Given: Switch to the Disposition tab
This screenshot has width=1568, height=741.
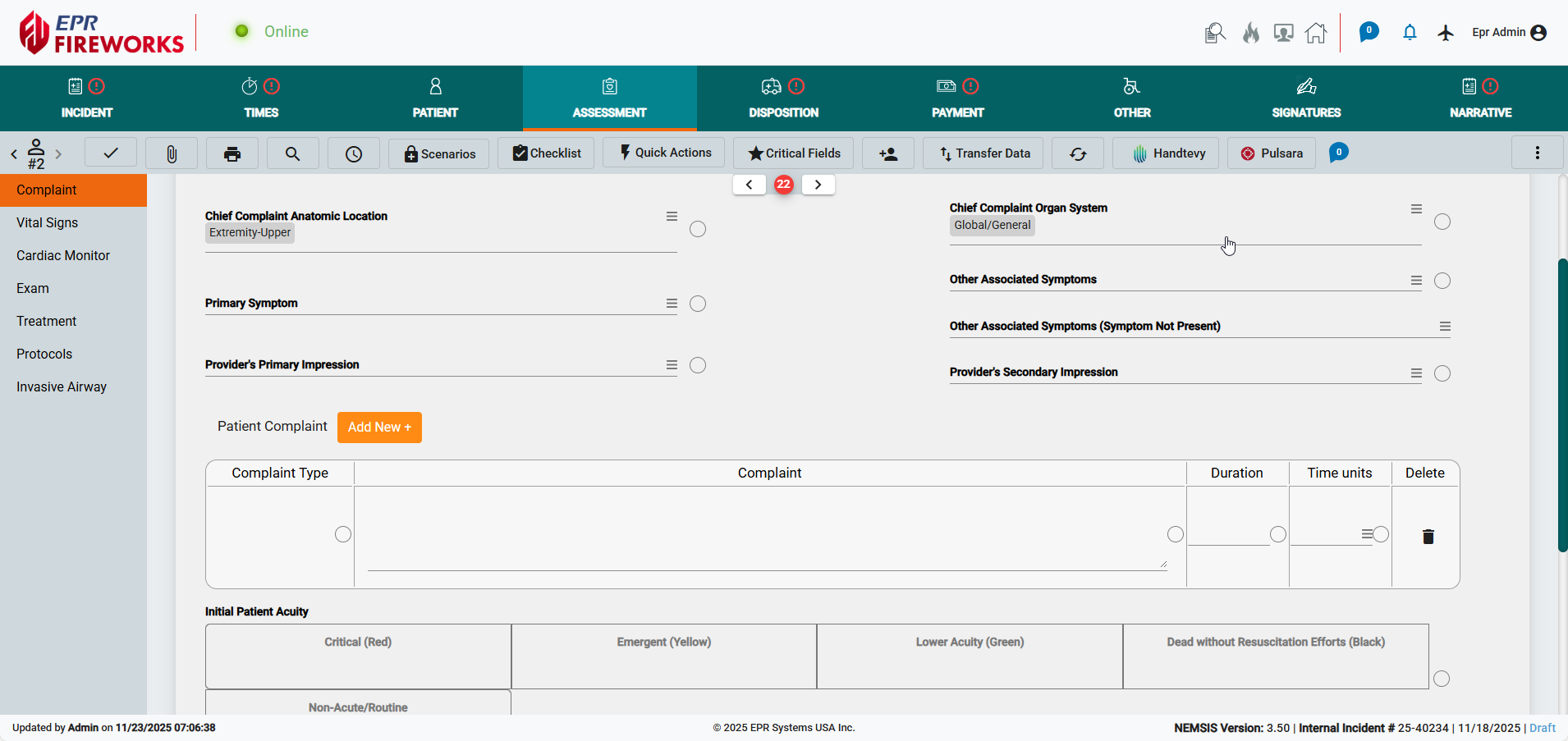Looking at the screenshot, I should point(782,98).
